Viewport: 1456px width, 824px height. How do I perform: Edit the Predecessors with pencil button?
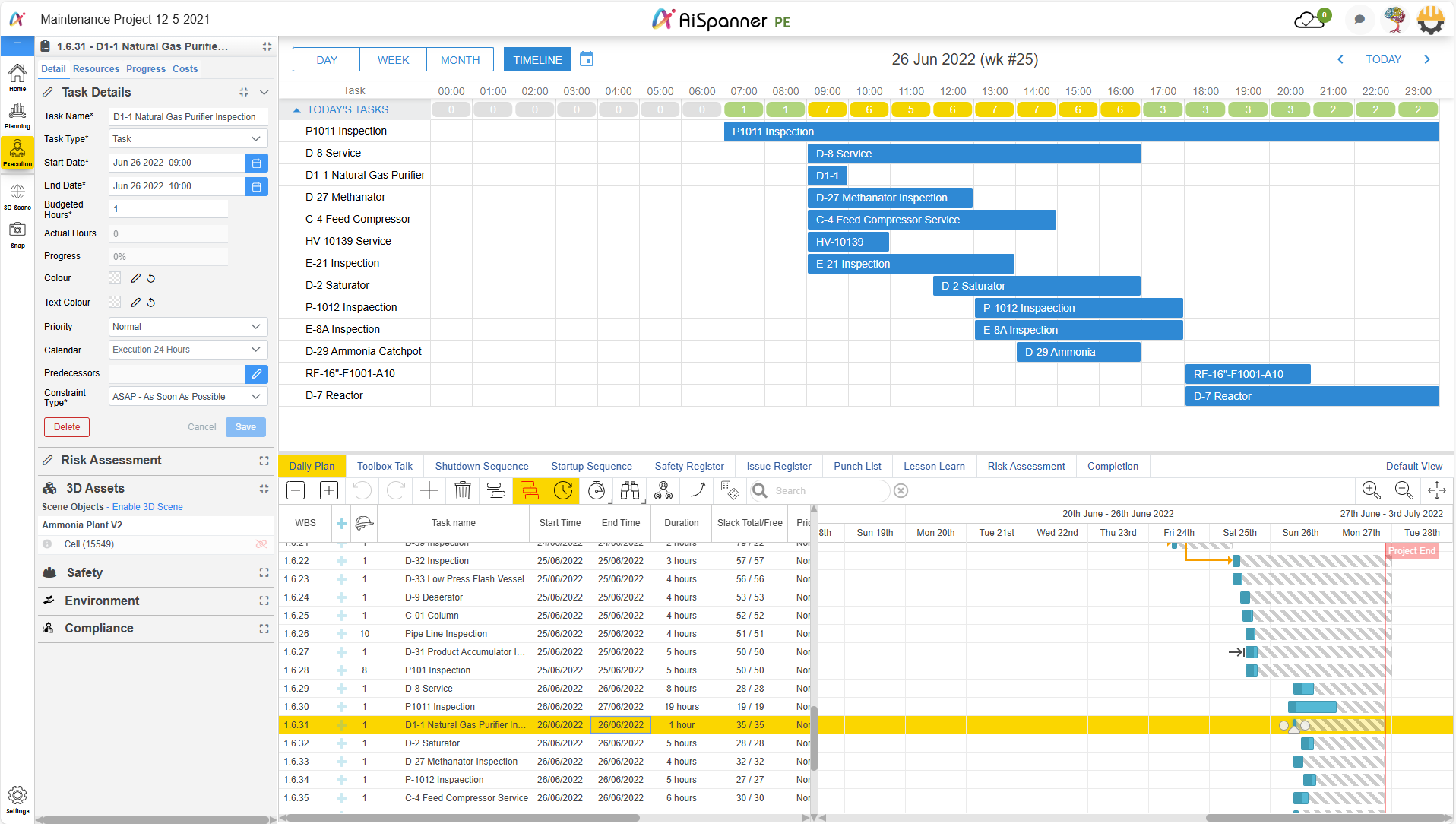point(256,374)
